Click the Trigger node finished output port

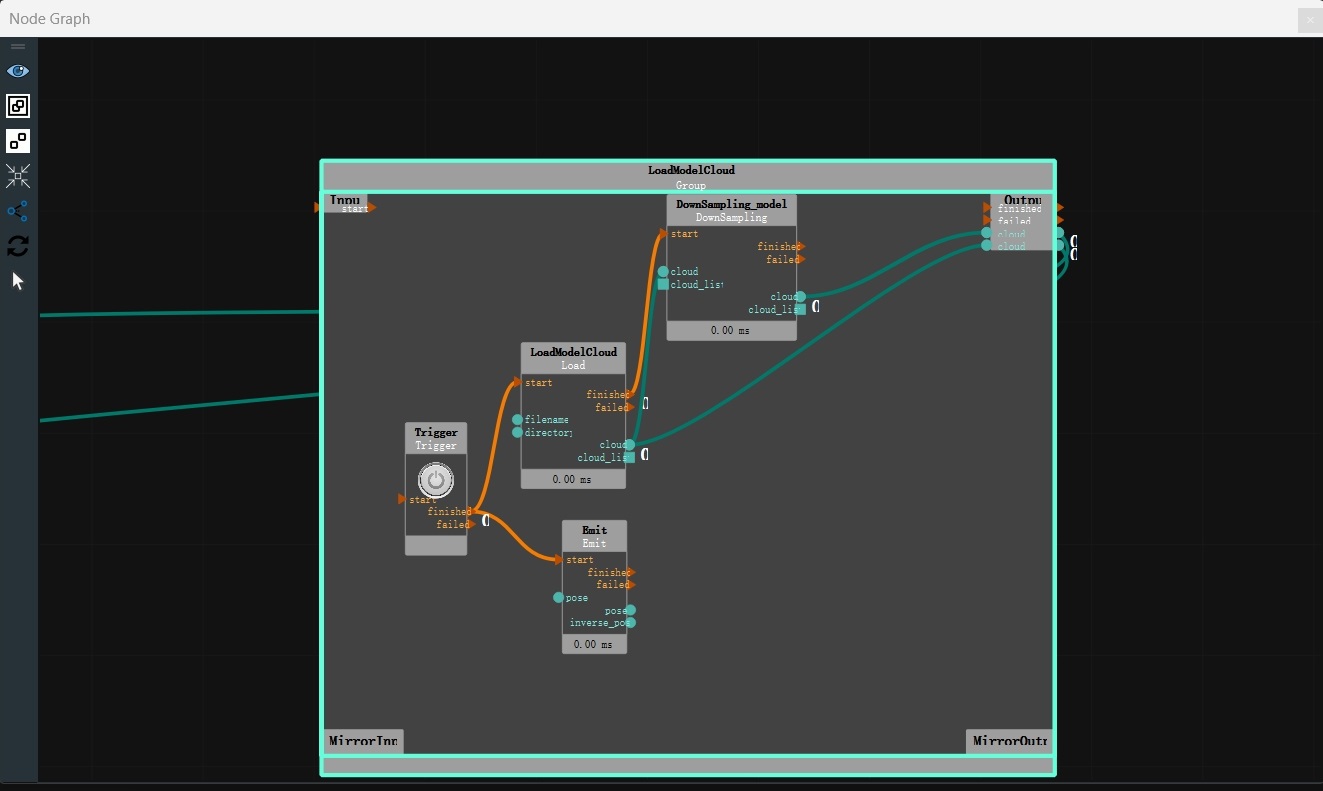click(x=473, y=511)
